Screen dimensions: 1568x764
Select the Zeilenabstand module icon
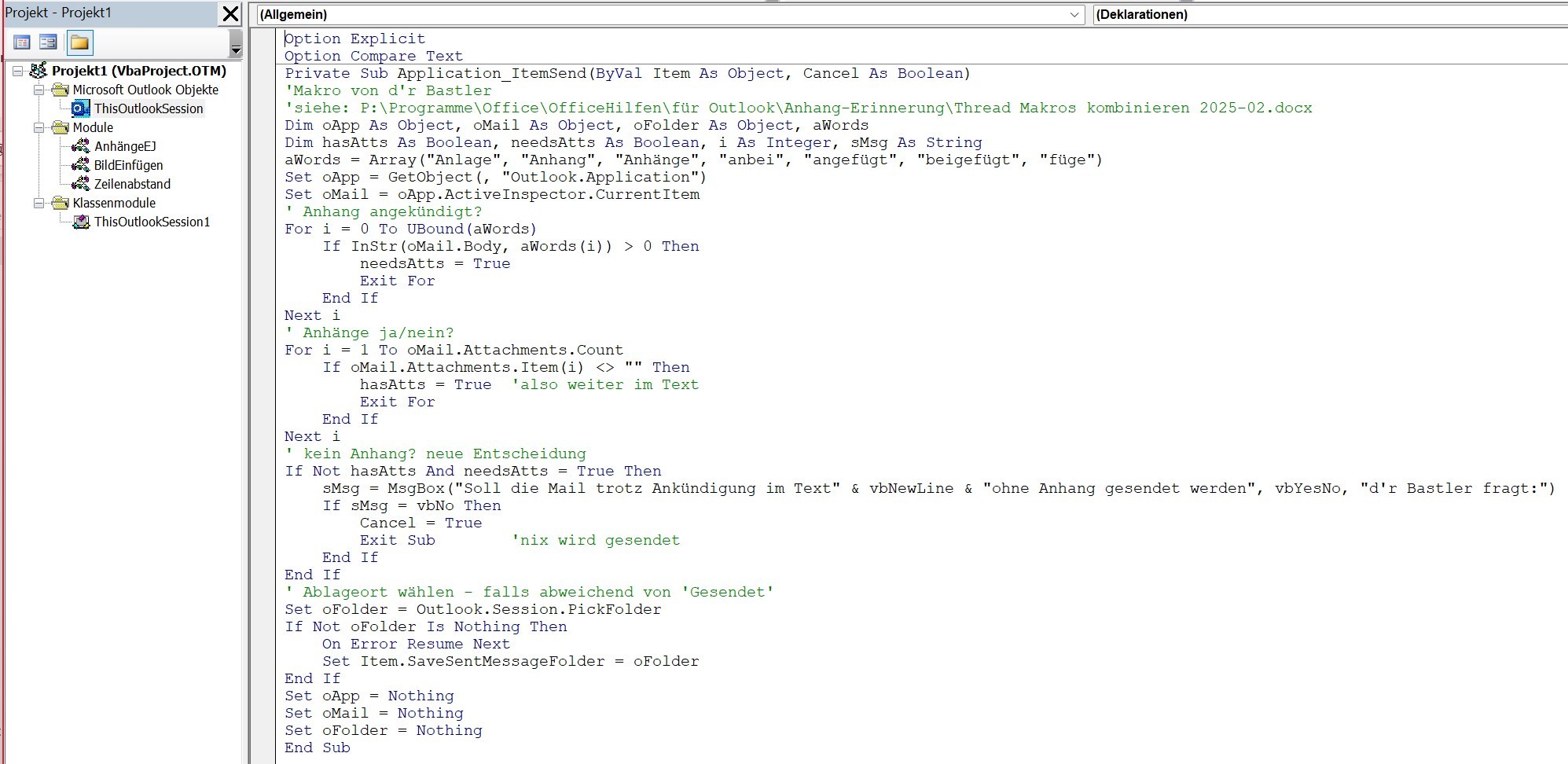(80, 184)
